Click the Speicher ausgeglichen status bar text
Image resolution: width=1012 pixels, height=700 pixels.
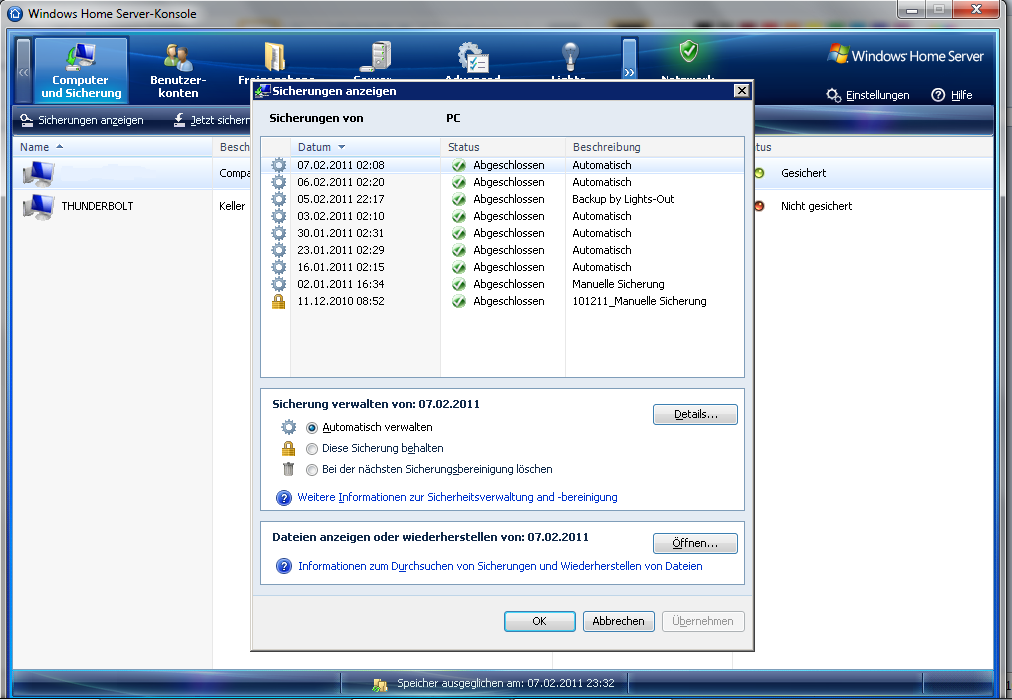(506, 683)
